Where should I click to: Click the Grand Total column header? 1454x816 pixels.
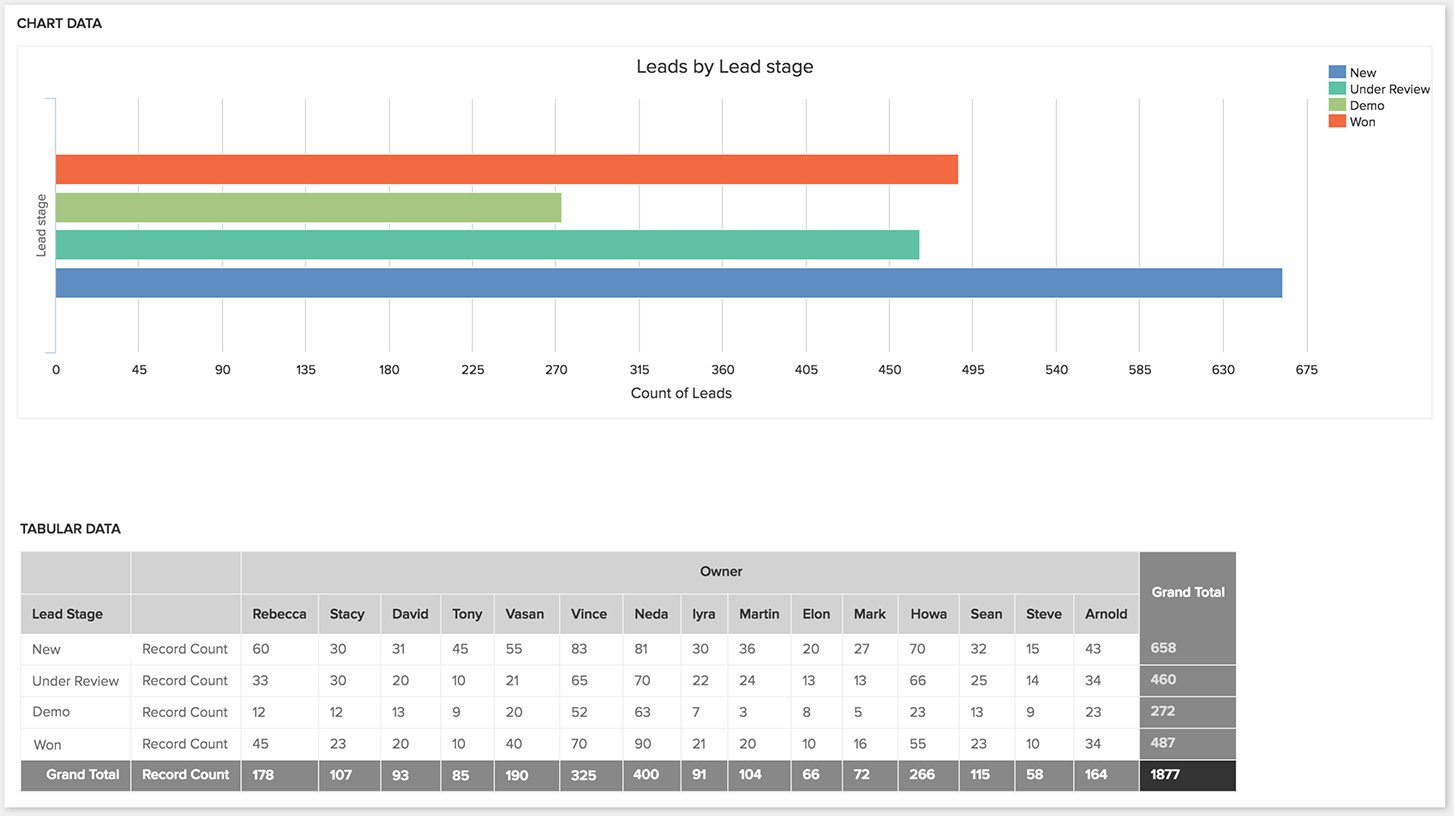pyautogui.click(x=1188, y=592)
